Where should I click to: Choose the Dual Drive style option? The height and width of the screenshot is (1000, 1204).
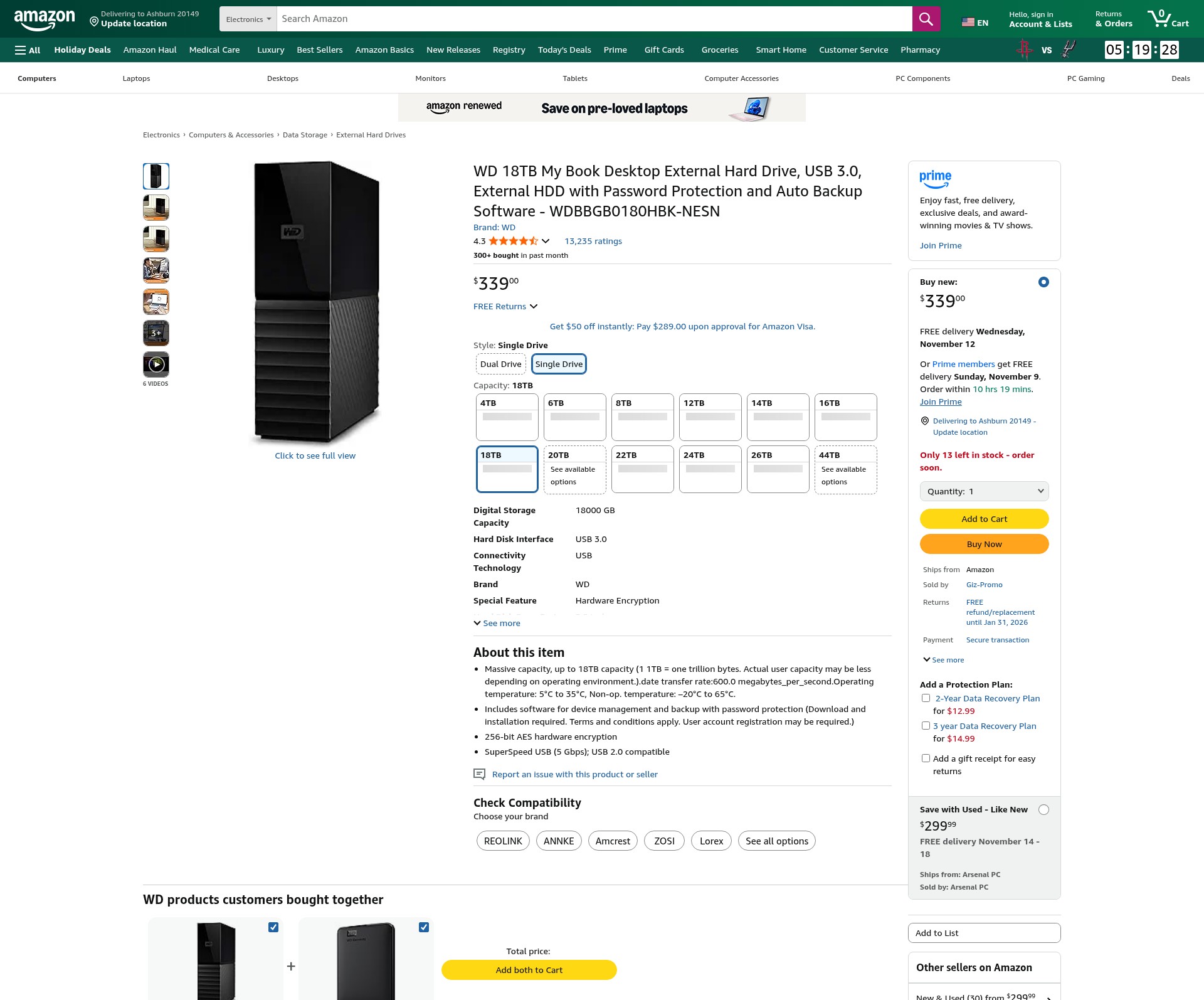click(501, 364)
